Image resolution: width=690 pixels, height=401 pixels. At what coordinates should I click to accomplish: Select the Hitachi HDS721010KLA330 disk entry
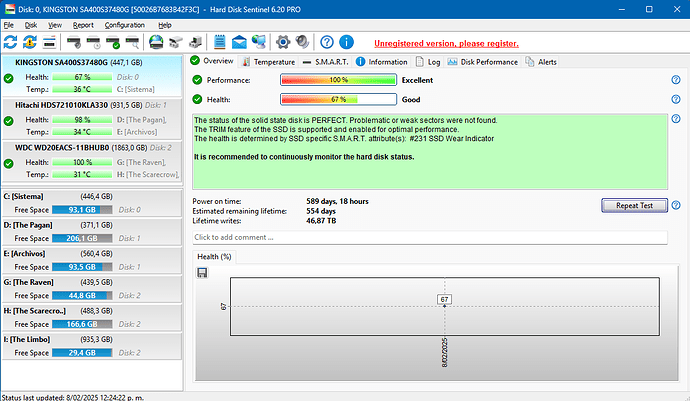(x=92, y=118)
